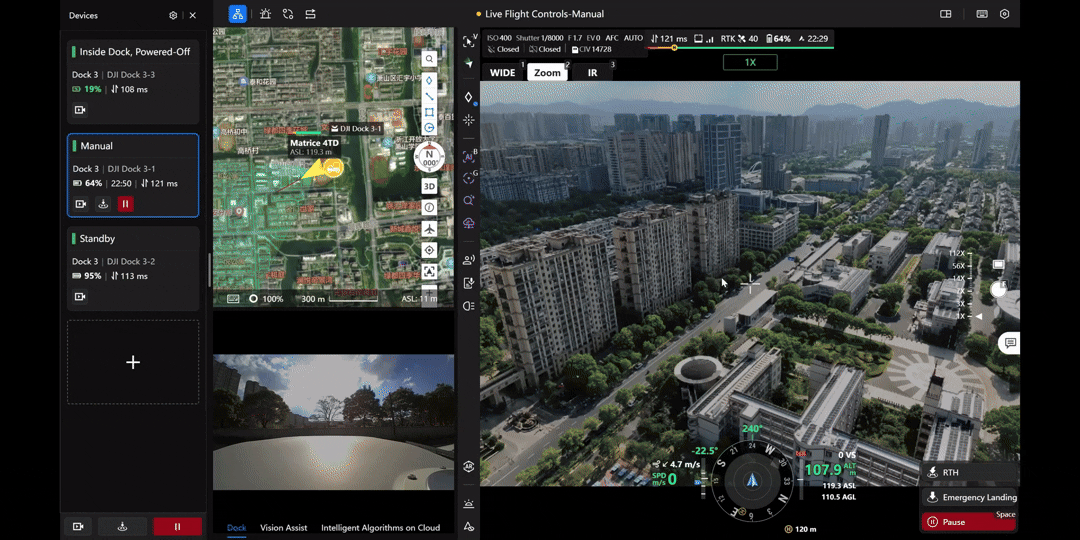Click the round white shutter button
The width and height of the screenshot is (1080, 540).
pyautogui.click(x=997, y=290)
